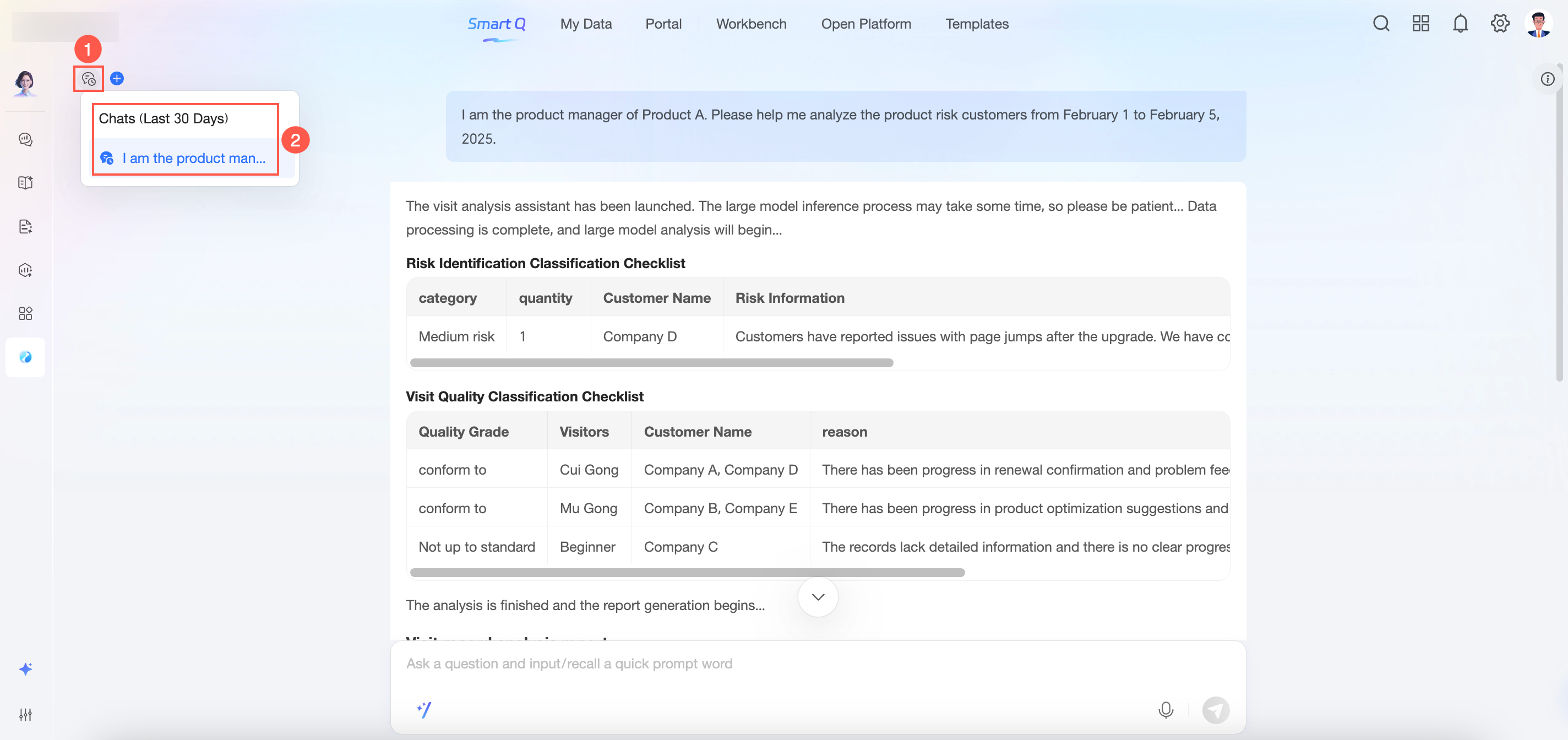Open the search icon in top bar

[1380, 24]
